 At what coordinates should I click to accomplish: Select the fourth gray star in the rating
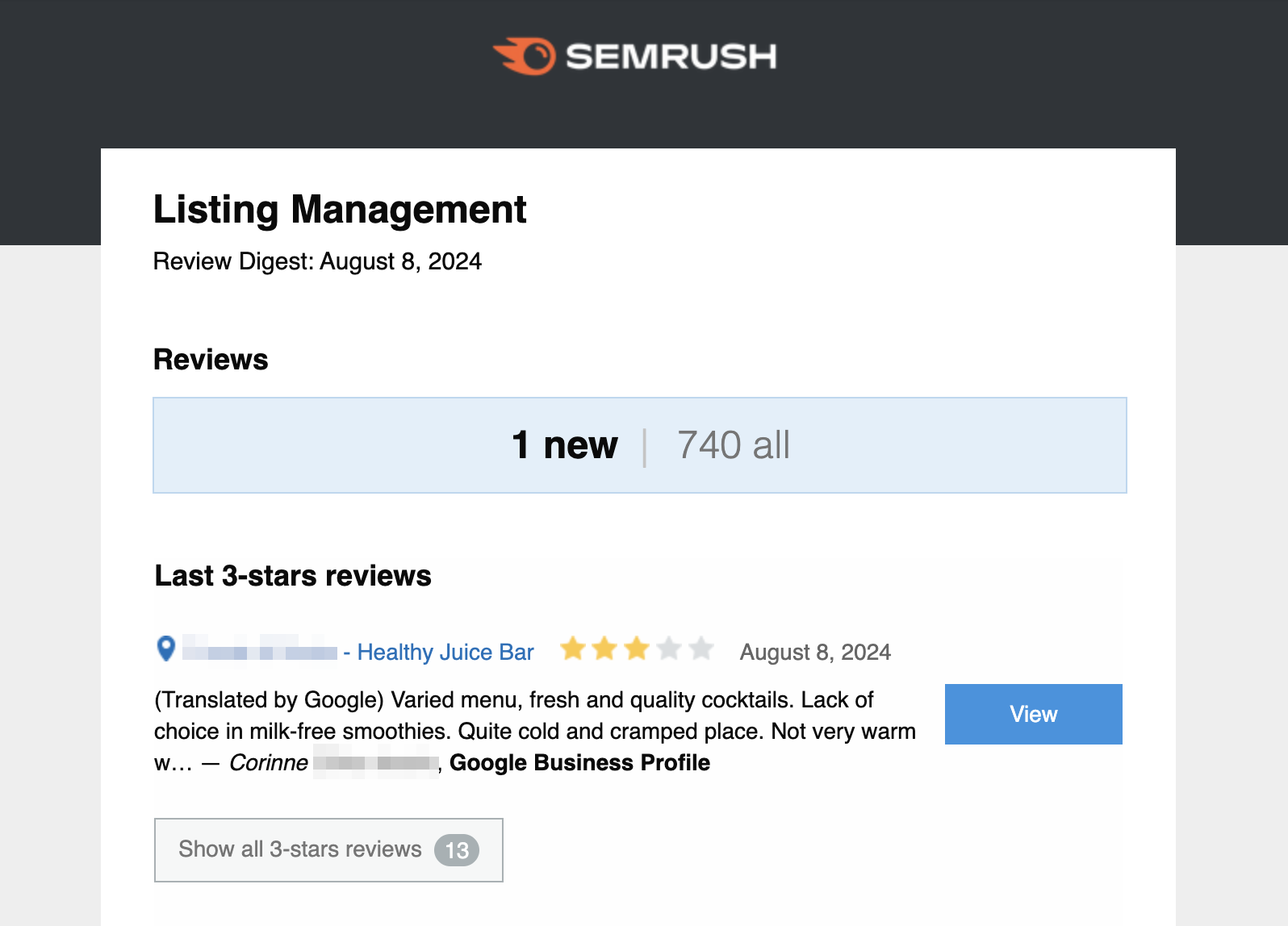click(667, 649)
